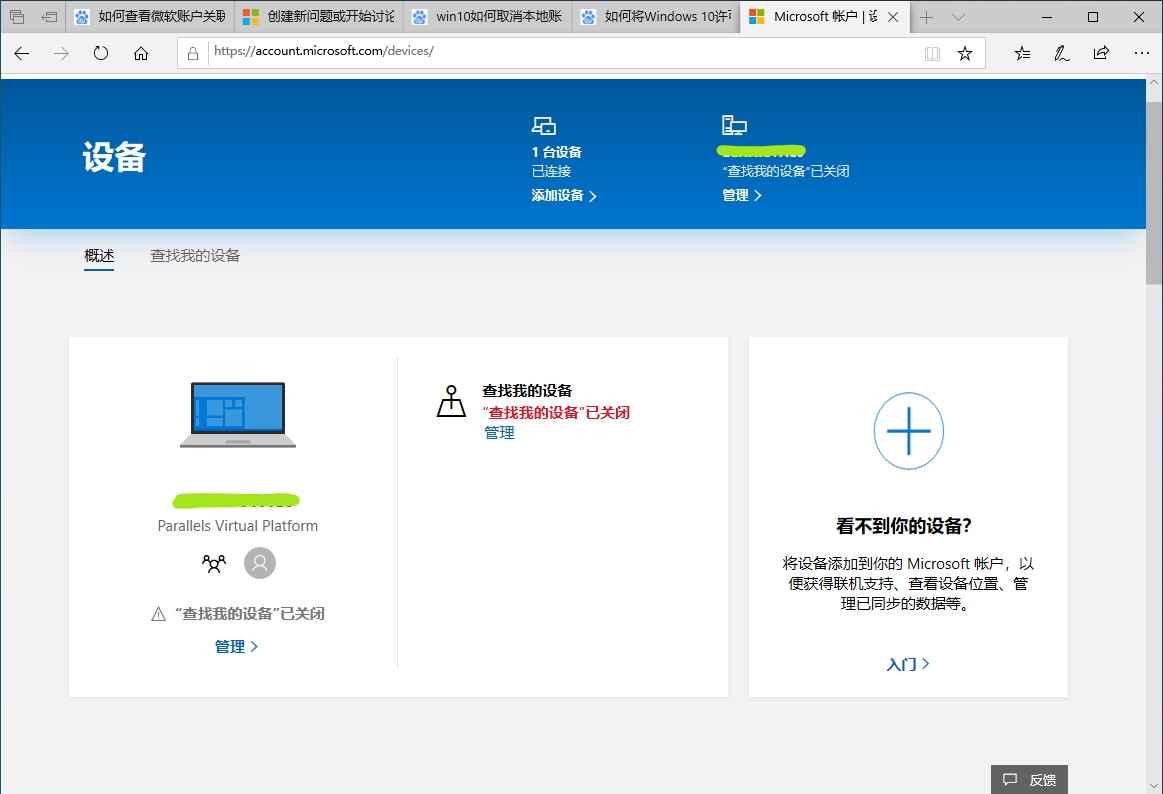This screenshot has width=1163, height=794.
Task: Click 管理 link under find my device
Action: (499, 433)
